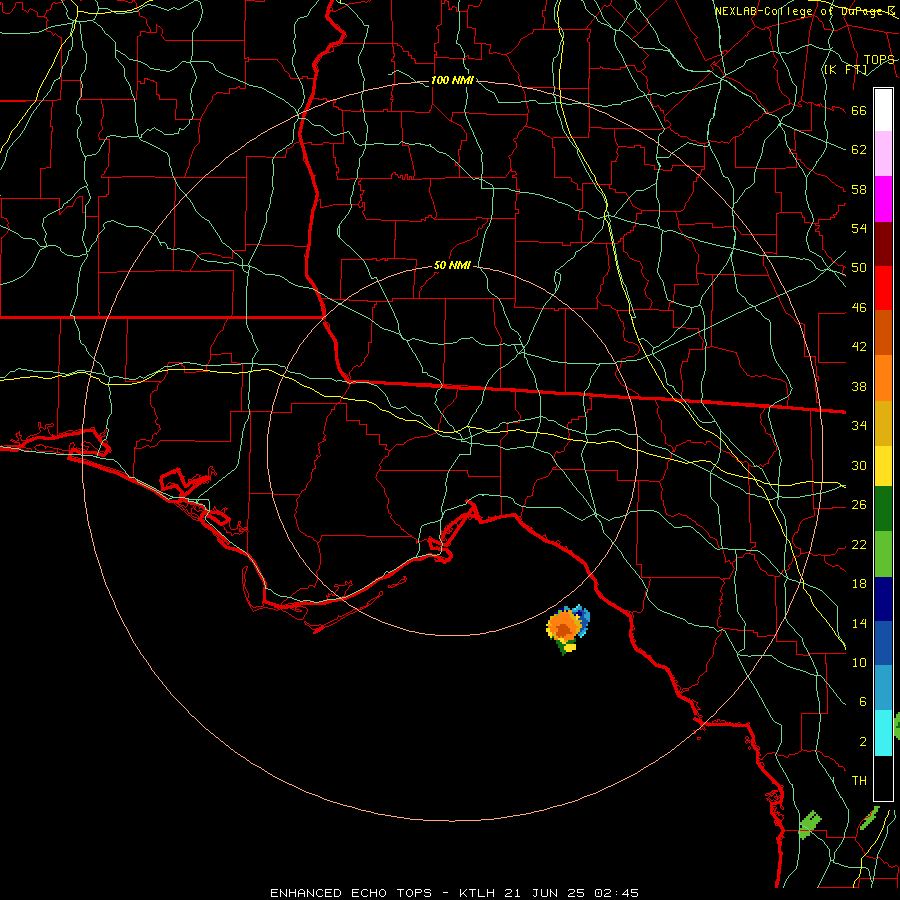Click the legend value 66
This screenshot has width=900, height=900.
pyautogui.click(x=859, y=110)
